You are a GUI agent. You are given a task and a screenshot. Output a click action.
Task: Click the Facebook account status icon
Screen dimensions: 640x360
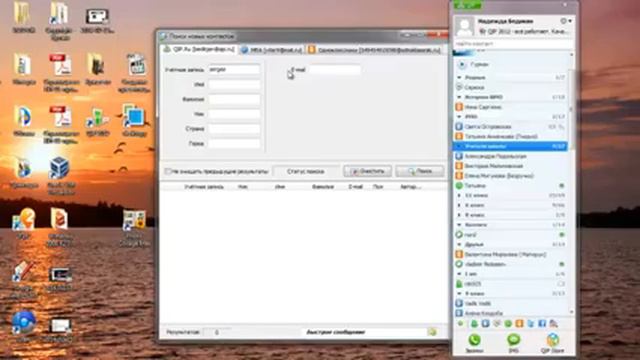pos(542,324)
